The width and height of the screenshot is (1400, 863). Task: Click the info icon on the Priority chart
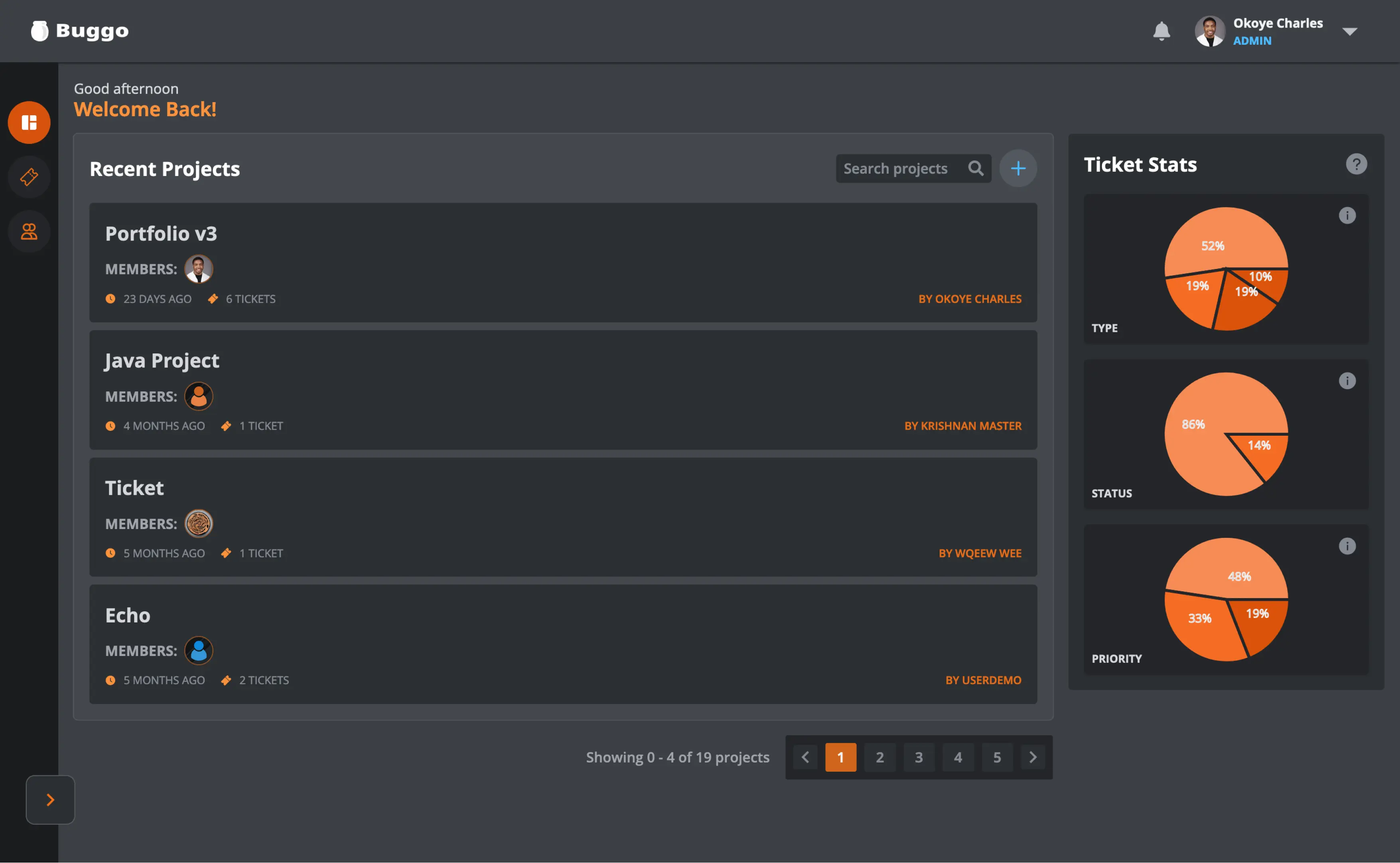pyautogui.click(x=1347, y=546)
